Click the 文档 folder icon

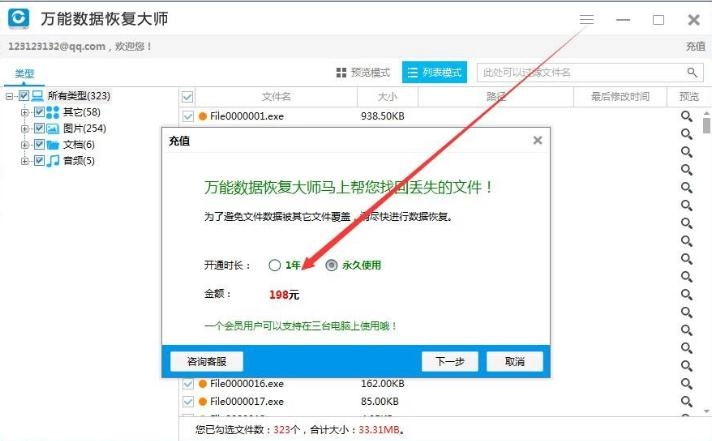(x=53, y=145)
